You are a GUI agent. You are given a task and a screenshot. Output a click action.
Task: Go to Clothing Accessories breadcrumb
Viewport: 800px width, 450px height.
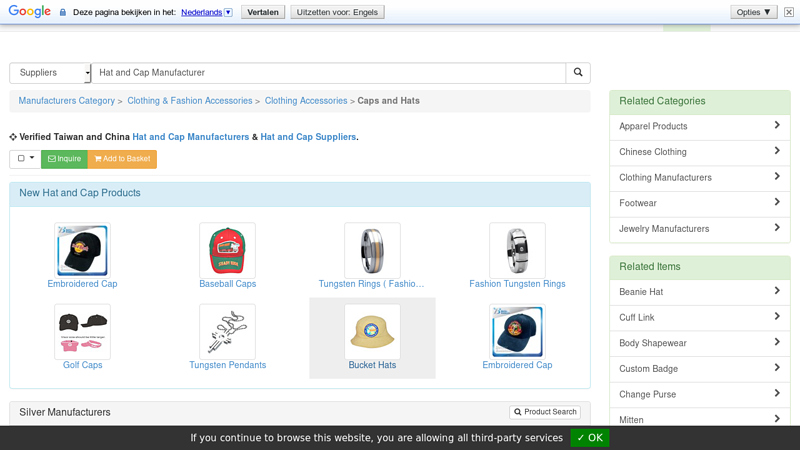coord(306,101)
